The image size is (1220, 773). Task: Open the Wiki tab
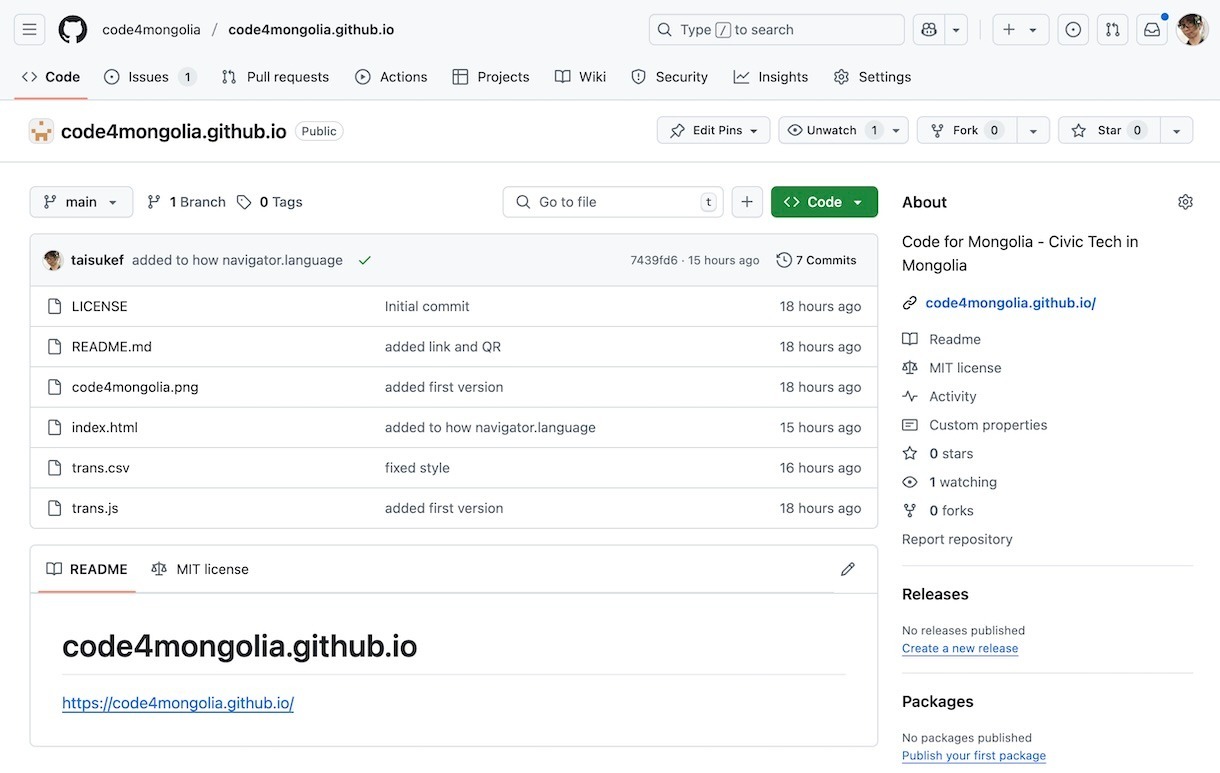(580, 77)
